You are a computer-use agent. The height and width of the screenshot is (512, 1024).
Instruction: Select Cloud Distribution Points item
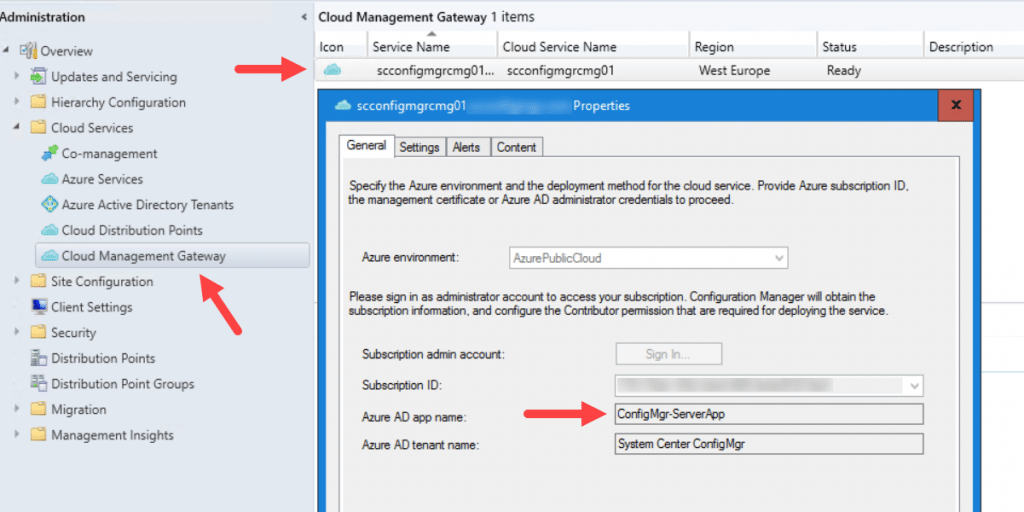click(x=132, y=230)
